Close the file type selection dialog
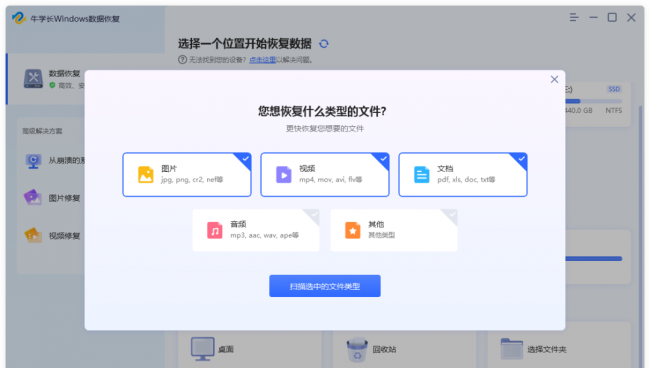The image size is (650, 368). (554, 79)
